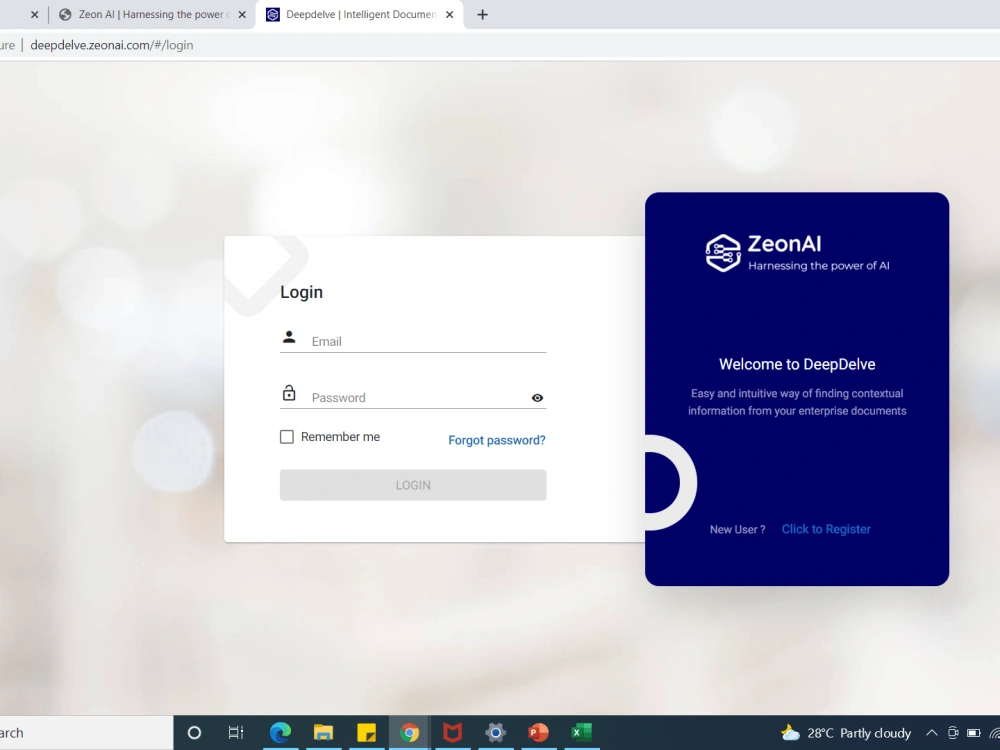Open Task View on taskbar
Image resolution: width=1000 pixels, height=750 pixels.
[x=236, y=733]
